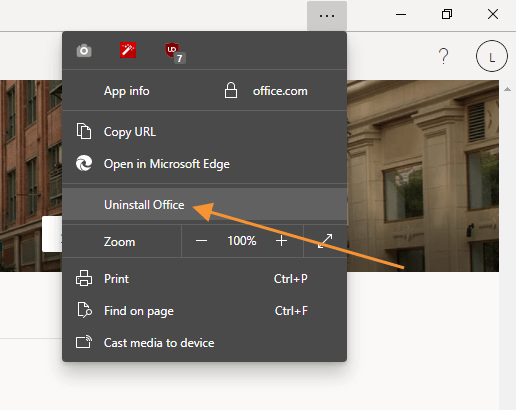The width and height of the screenshot is (516, 410).
Task: Open the red magic wand extension
Action: pos(128,50)
